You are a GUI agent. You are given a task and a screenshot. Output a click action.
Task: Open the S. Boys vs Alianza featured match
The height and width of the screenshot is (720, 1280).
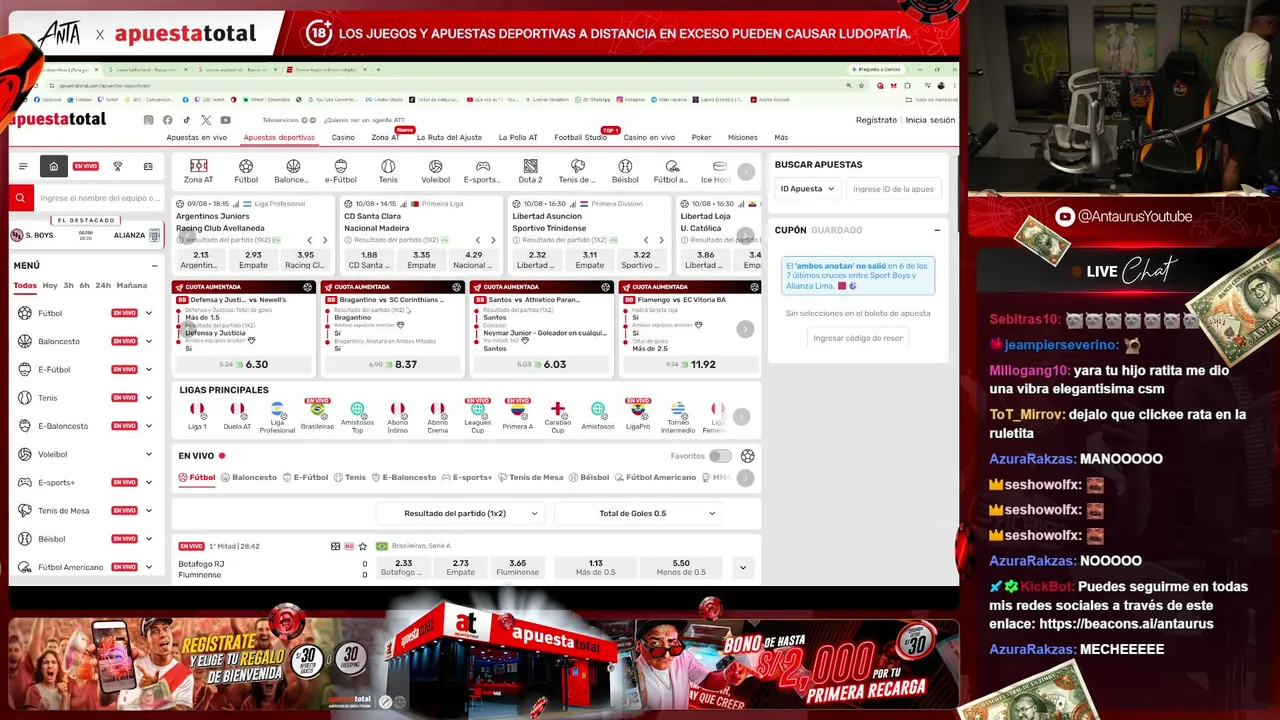click(85, 235)
